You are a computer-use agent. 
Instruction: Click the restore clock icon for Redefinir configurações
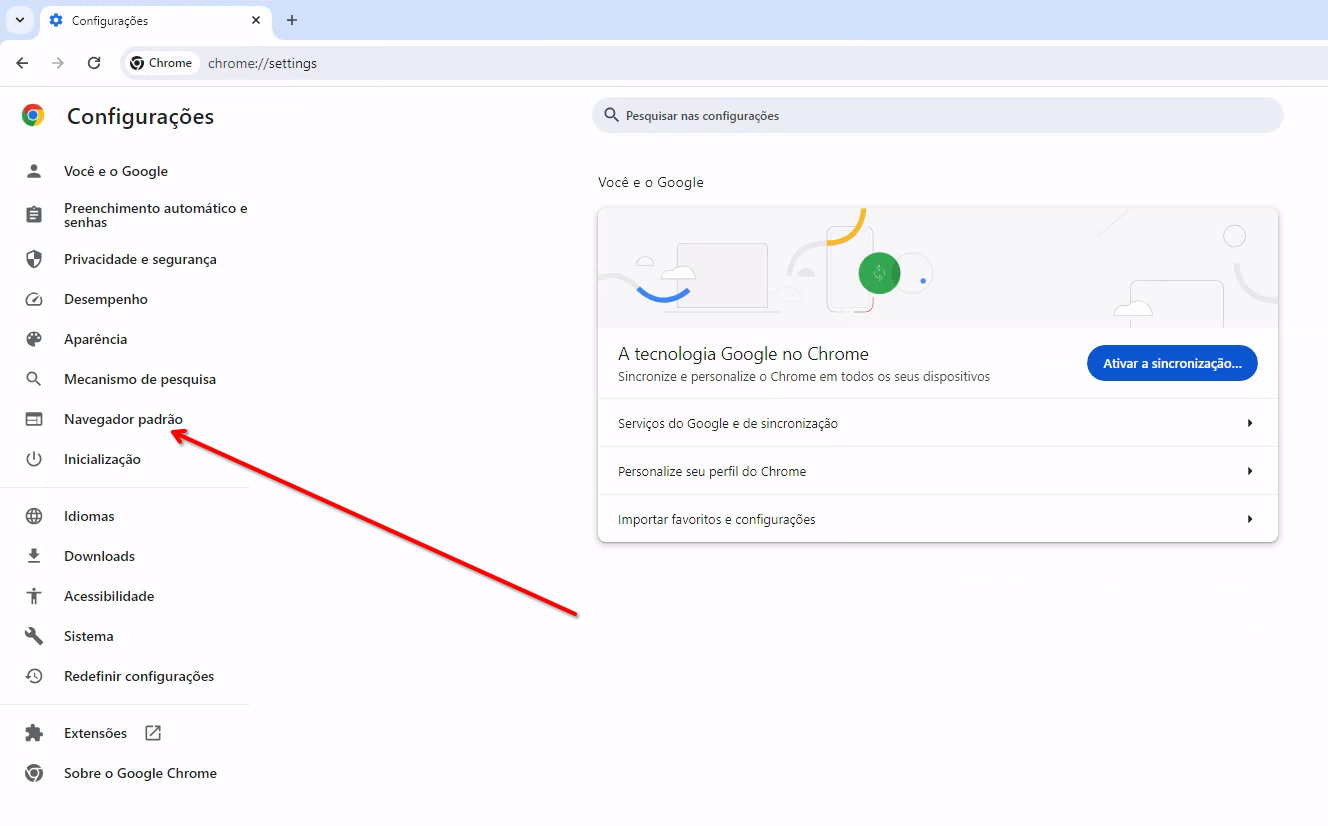34,676
